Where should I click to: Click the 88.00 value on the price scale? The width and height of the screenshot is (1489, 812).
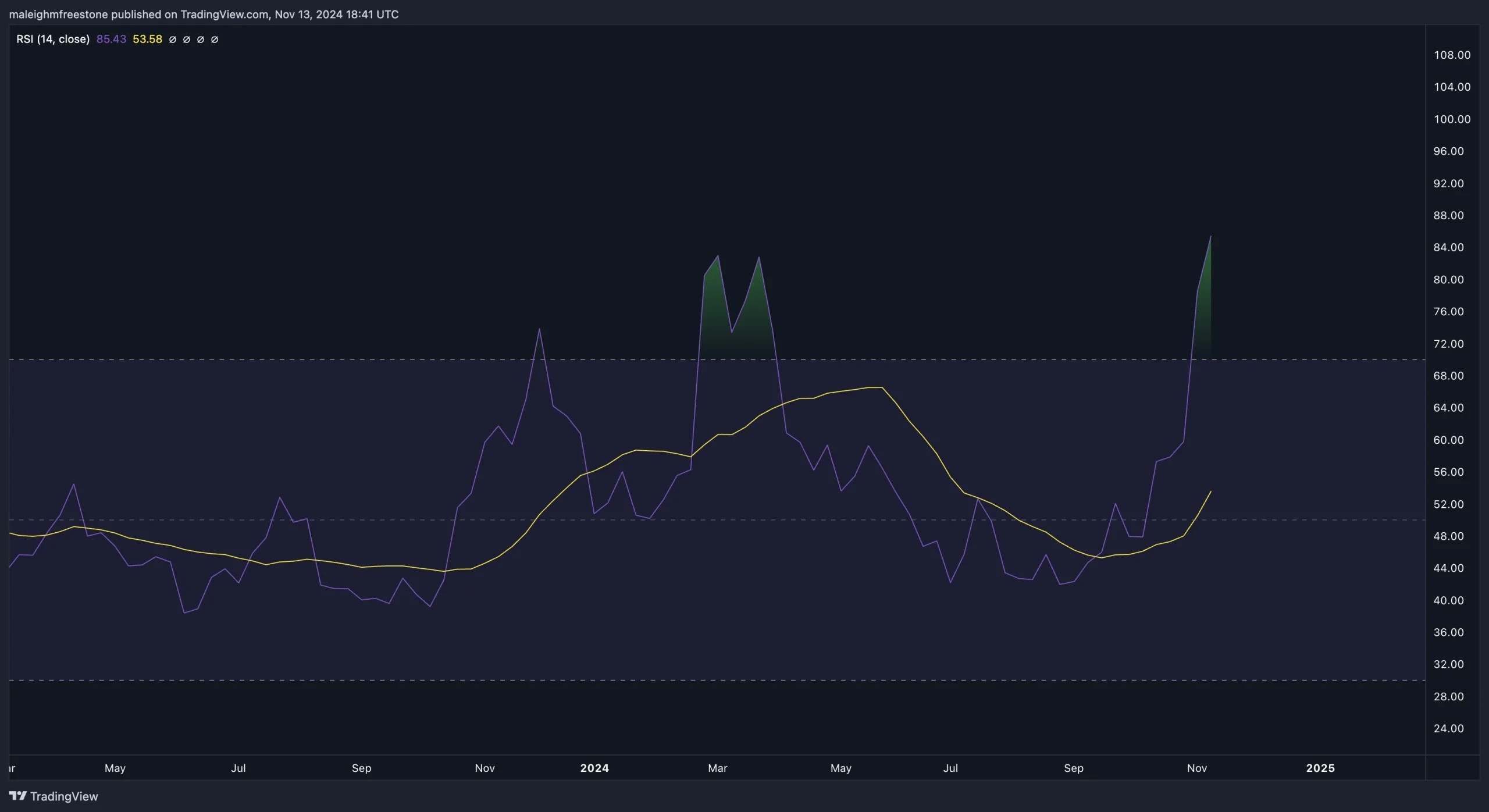point(1450,215)
